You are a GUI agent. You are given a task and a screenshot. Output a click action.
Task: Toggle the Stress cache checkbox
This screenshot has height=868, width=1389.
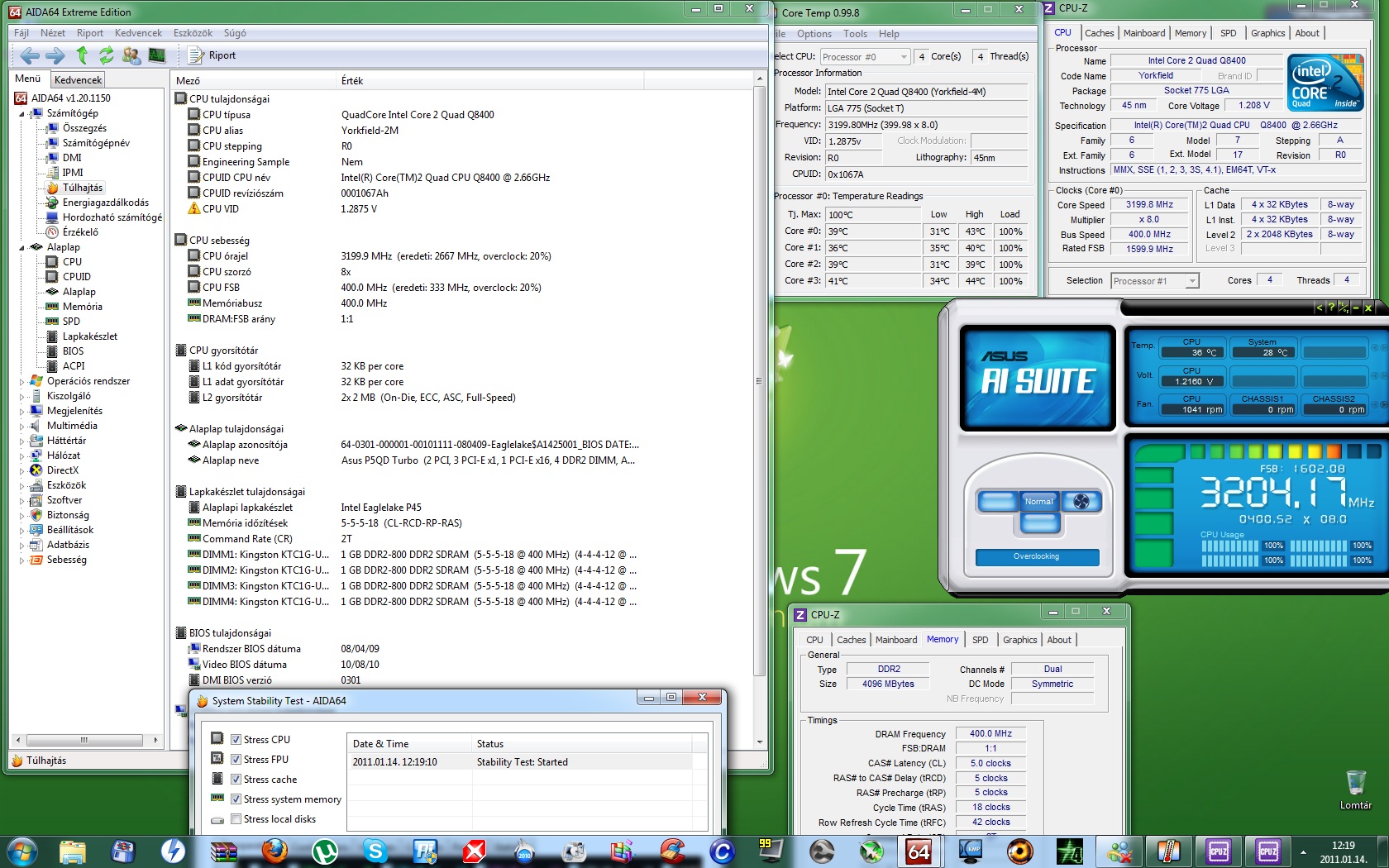pyautogui.click(x=236, y=780)
